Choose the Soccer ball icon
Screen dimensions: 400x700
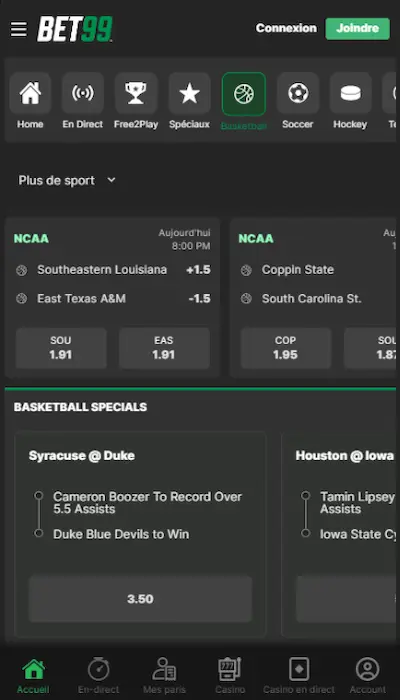(298, 93)
